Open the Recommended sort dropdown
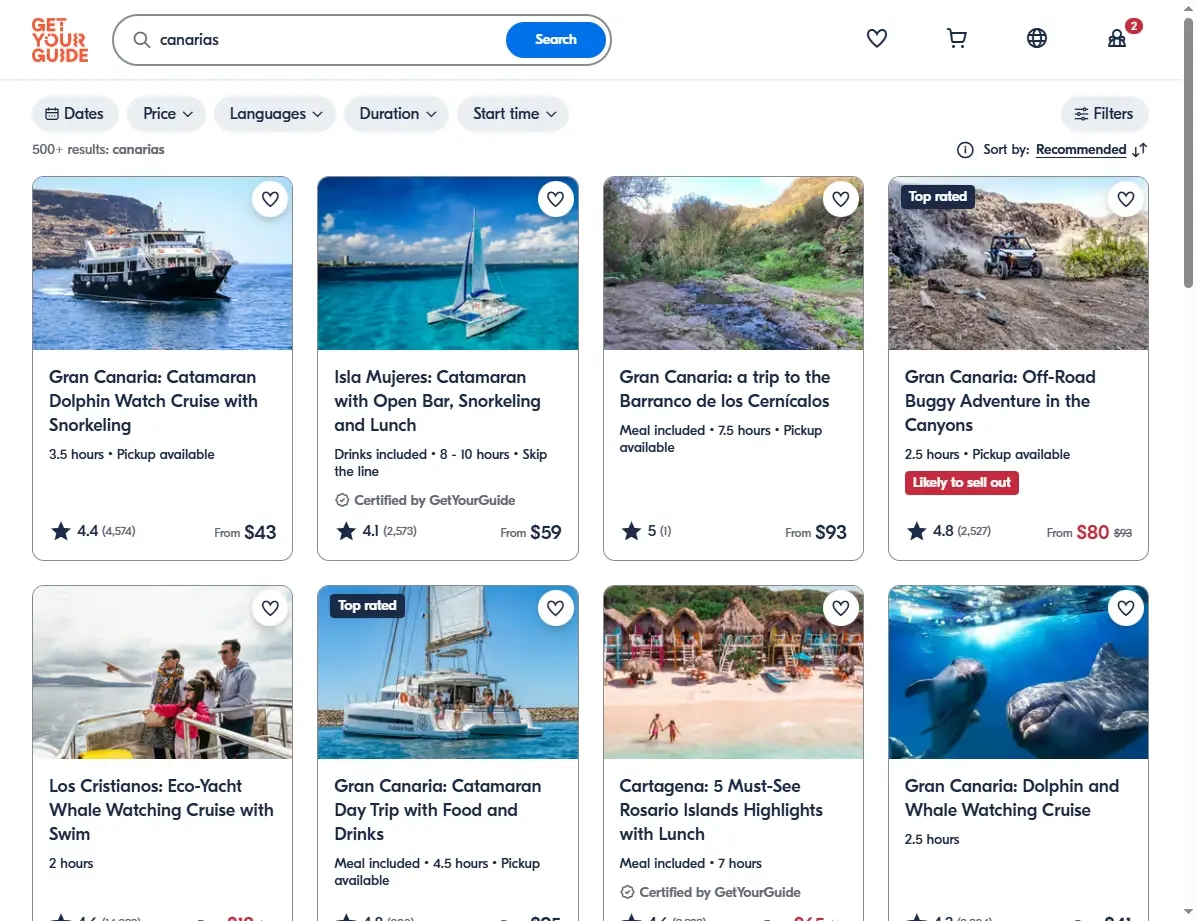Viewport: 1196px width, 921px height. coord(1081,150)
